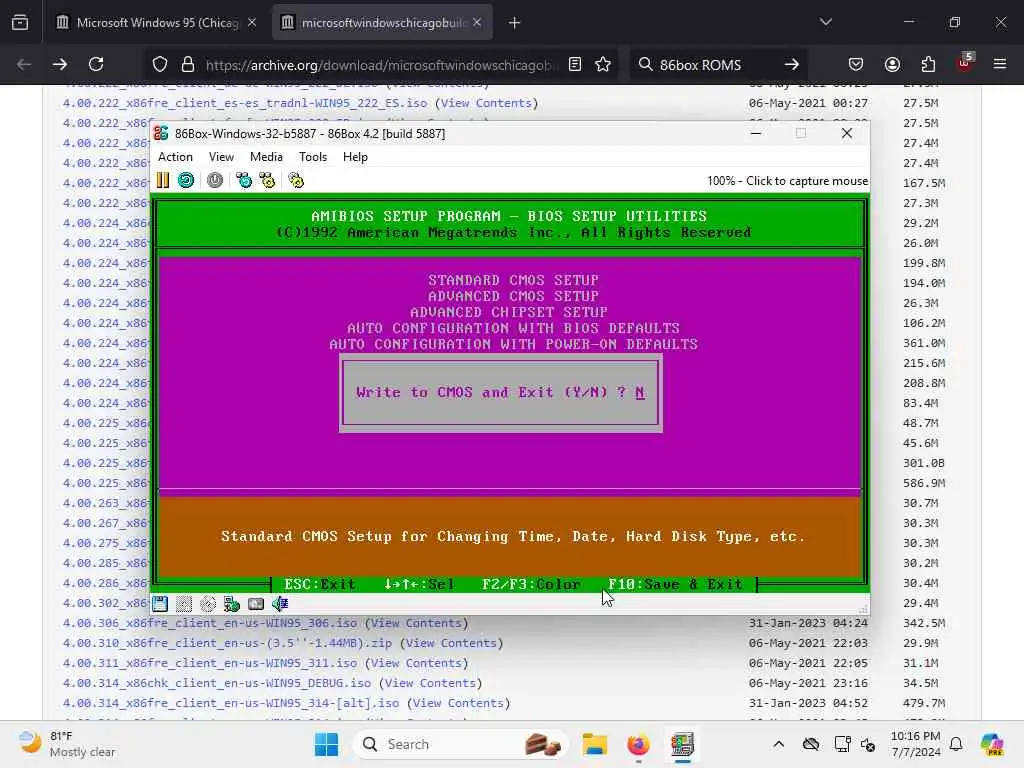
Task: Open a new Firefox tab
Action: click(x=515, y=23)
